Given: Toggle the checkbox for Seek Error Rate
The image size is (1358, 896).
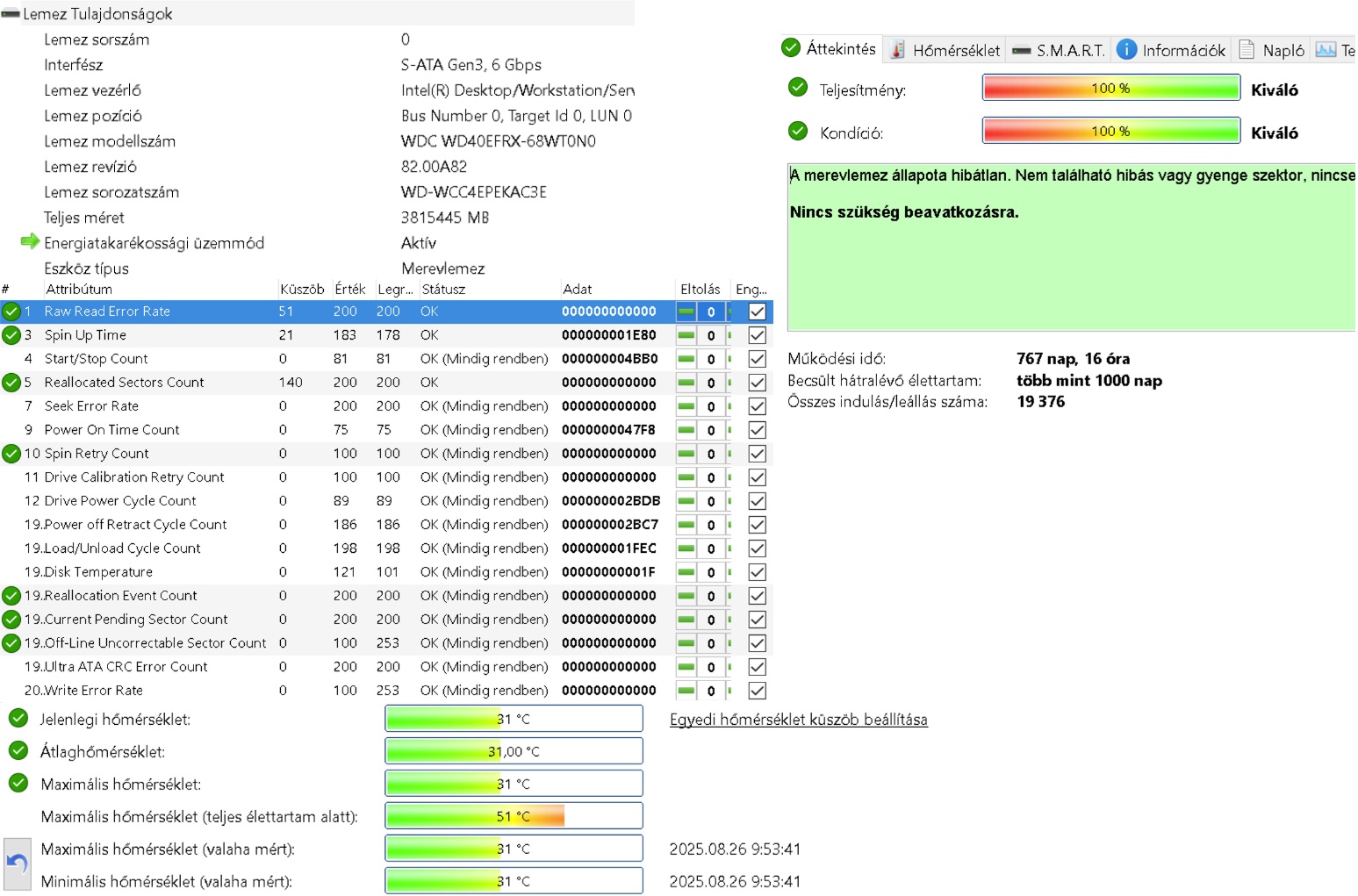Looking at the screenshot, I should (757, 406).
